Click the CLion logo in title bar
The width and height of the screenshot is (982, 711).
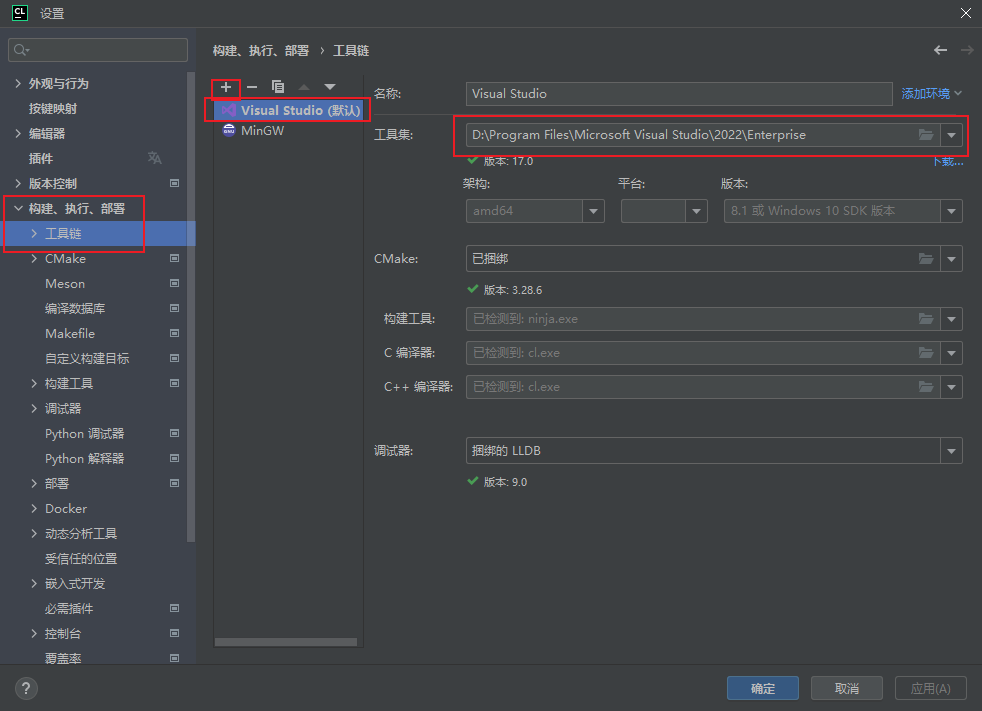[20, 13]
